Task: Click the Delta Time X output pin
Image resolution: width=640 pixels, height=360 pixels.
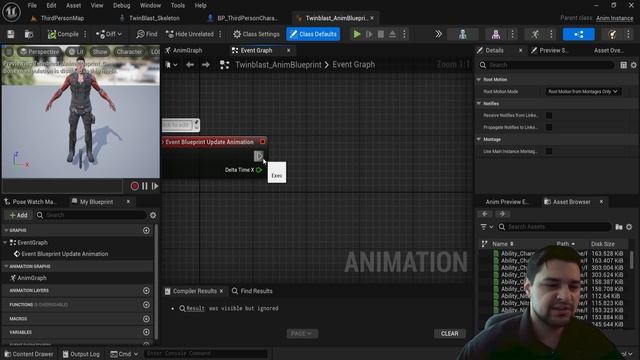Action: point(259,170)
